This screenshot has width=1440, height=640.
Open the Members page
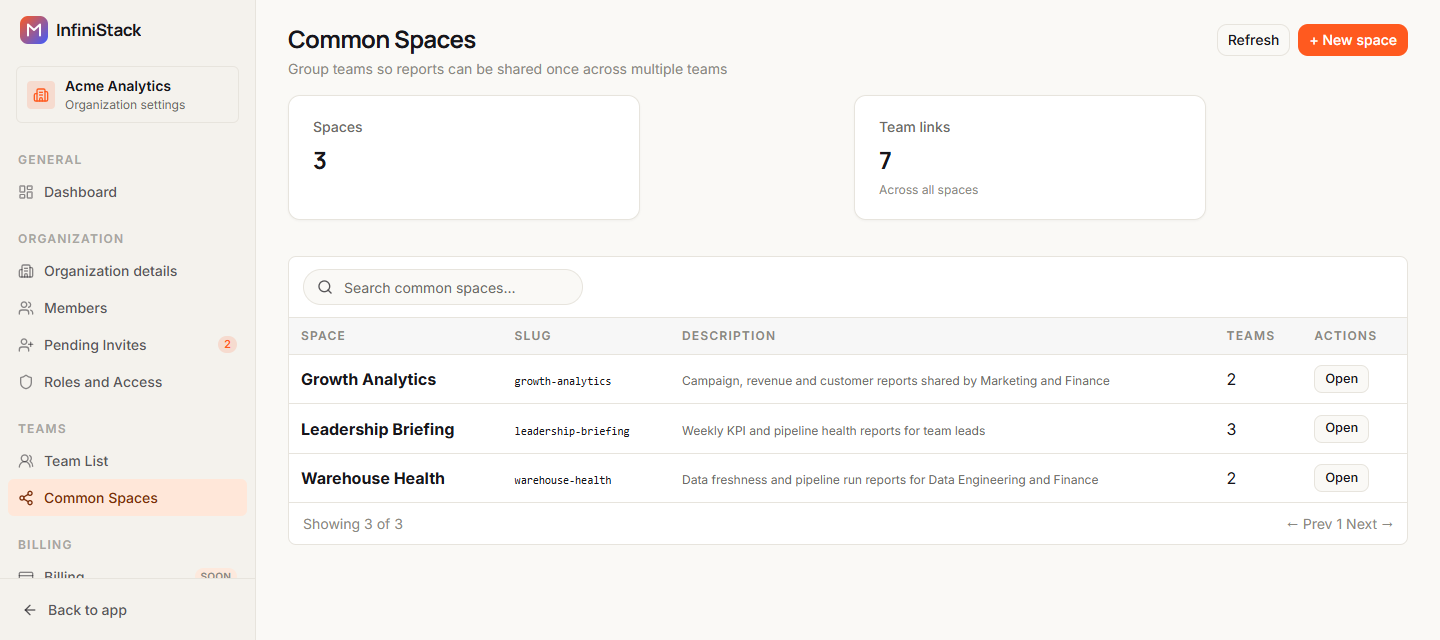pos(127,308)
